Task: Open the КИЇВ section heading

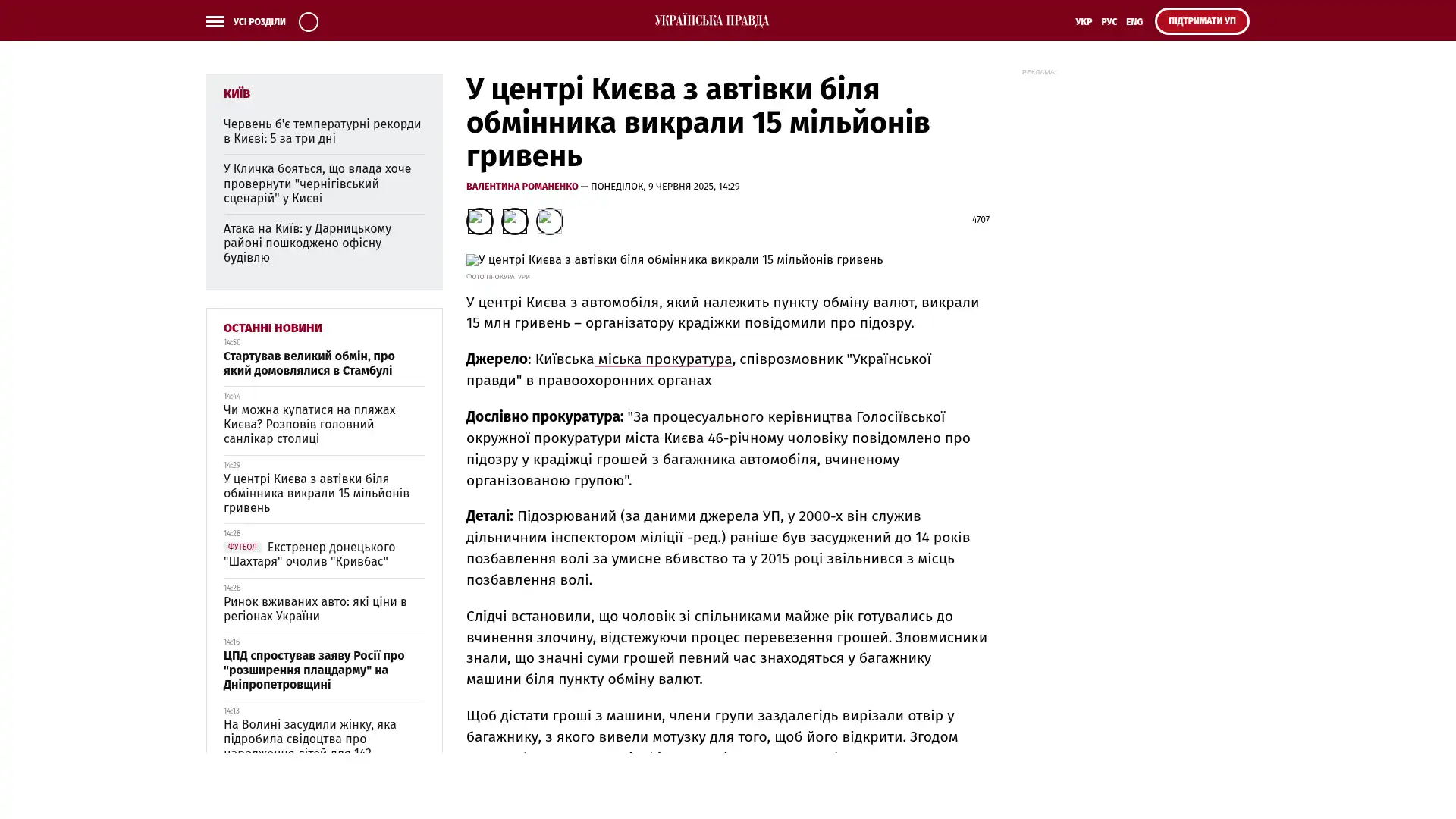Action: coord(237,93)
